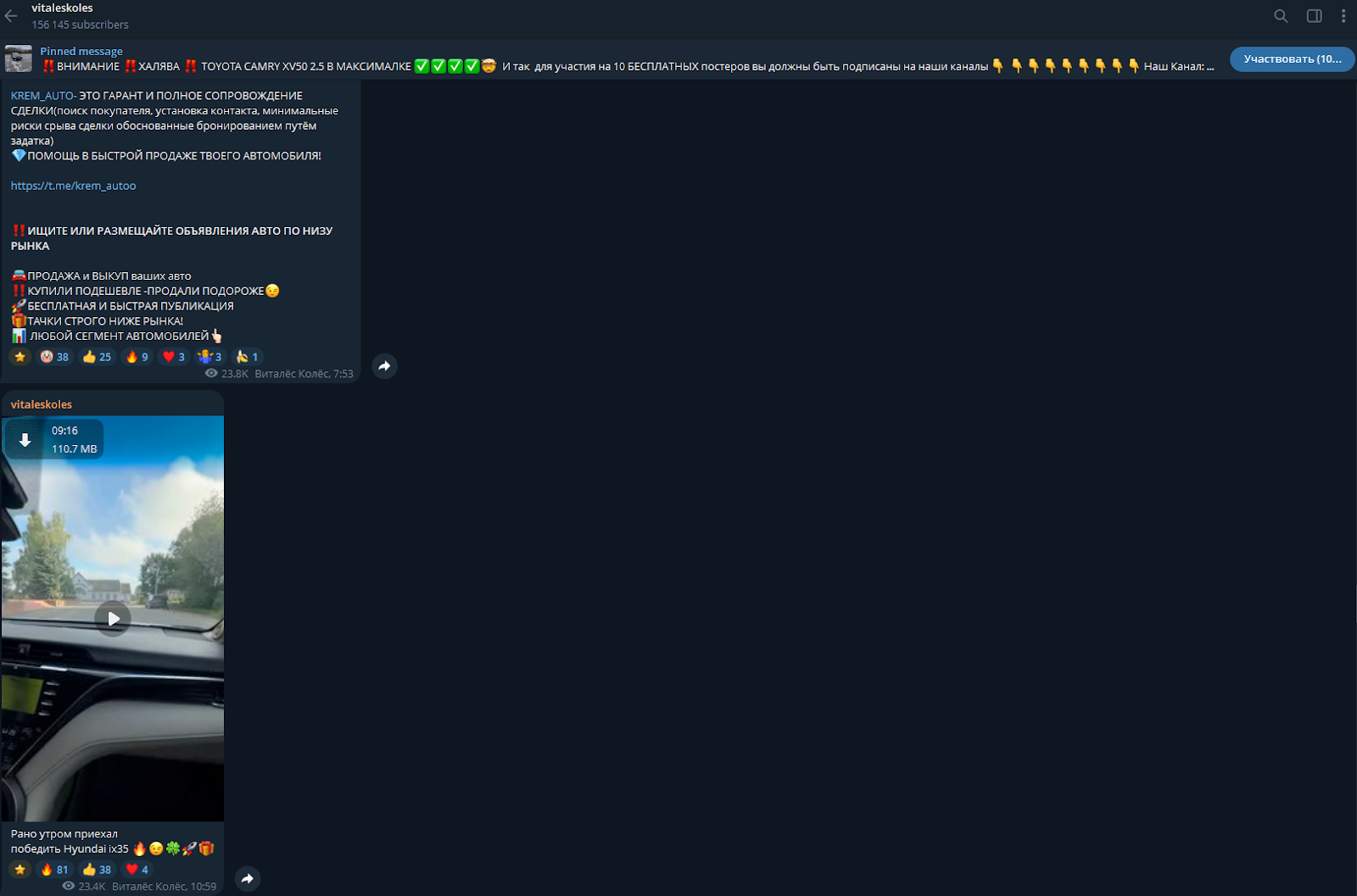Viewport: 1357px width, 896px height.
Task: Play the car dashboard video
Action: pyautogui.click(x=113, y=619)
